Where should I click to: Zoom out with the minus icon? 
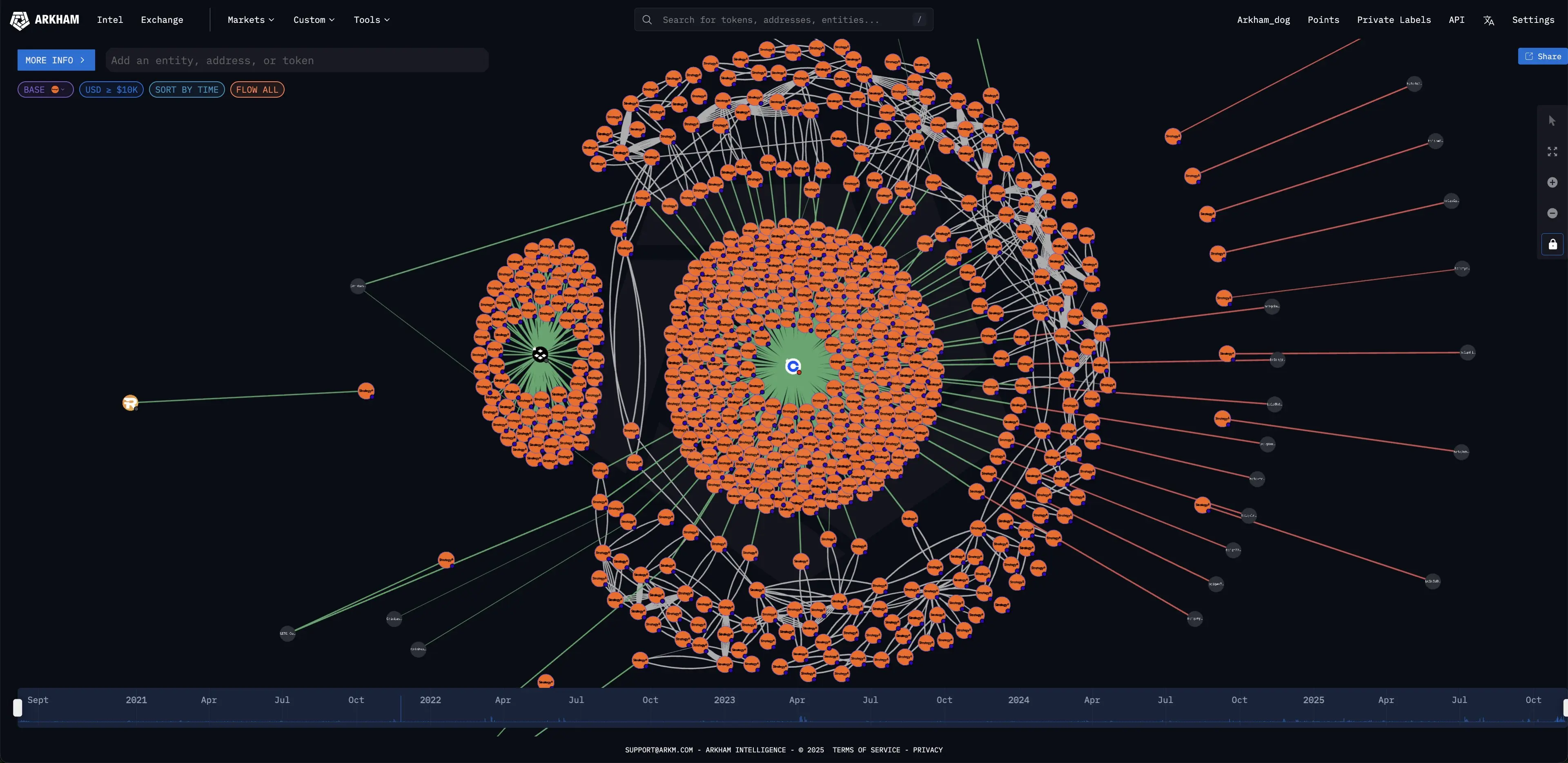click(1552, 213)
